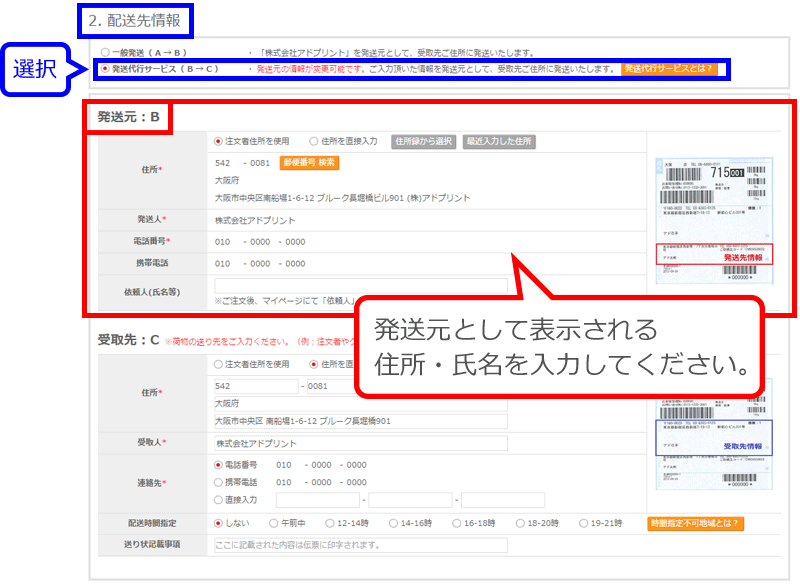Select delivery time 18-20時 option

(x=520, y=523)
